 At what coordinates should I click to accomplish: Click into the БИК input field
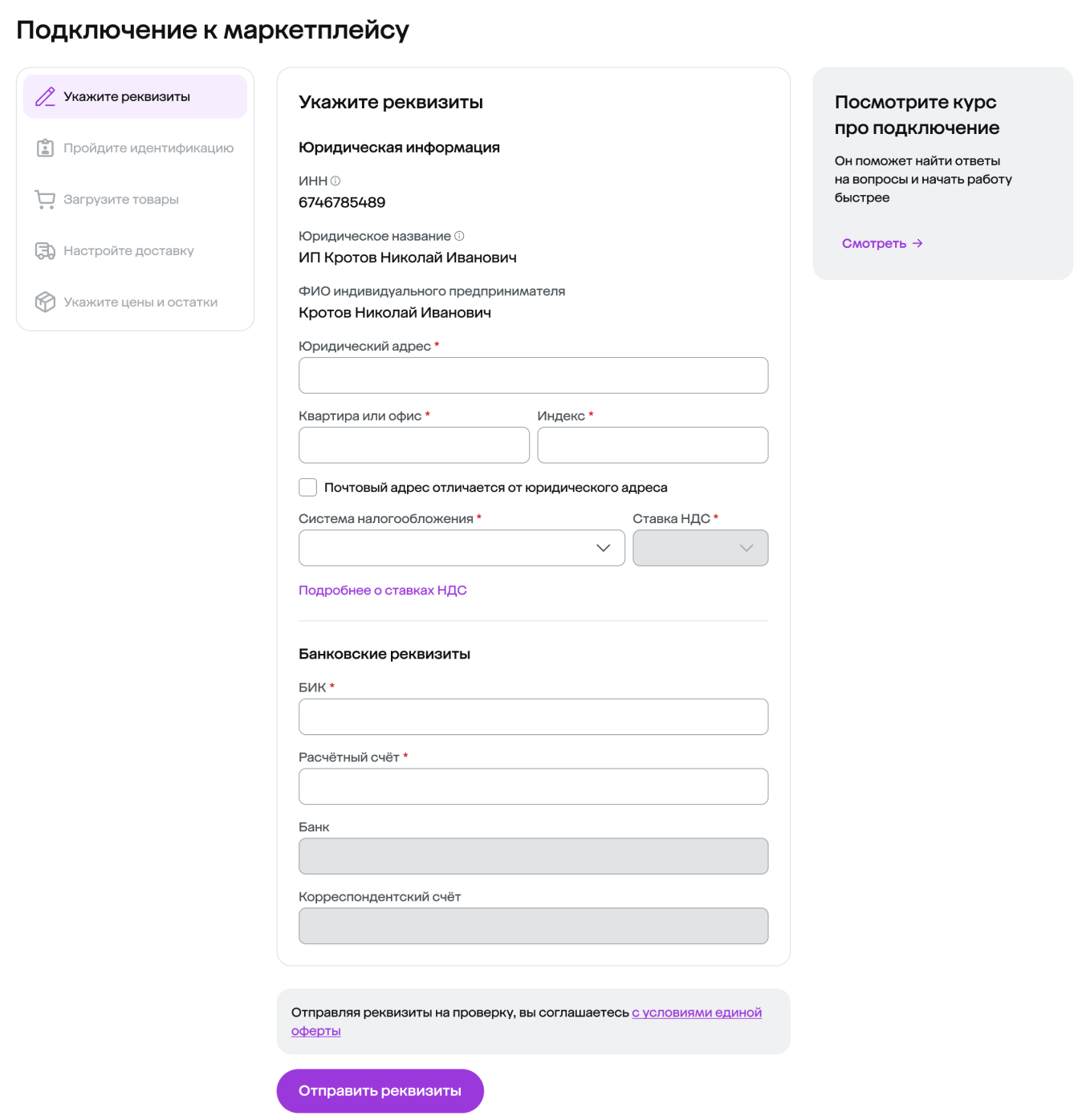click(x=533, y=717)
